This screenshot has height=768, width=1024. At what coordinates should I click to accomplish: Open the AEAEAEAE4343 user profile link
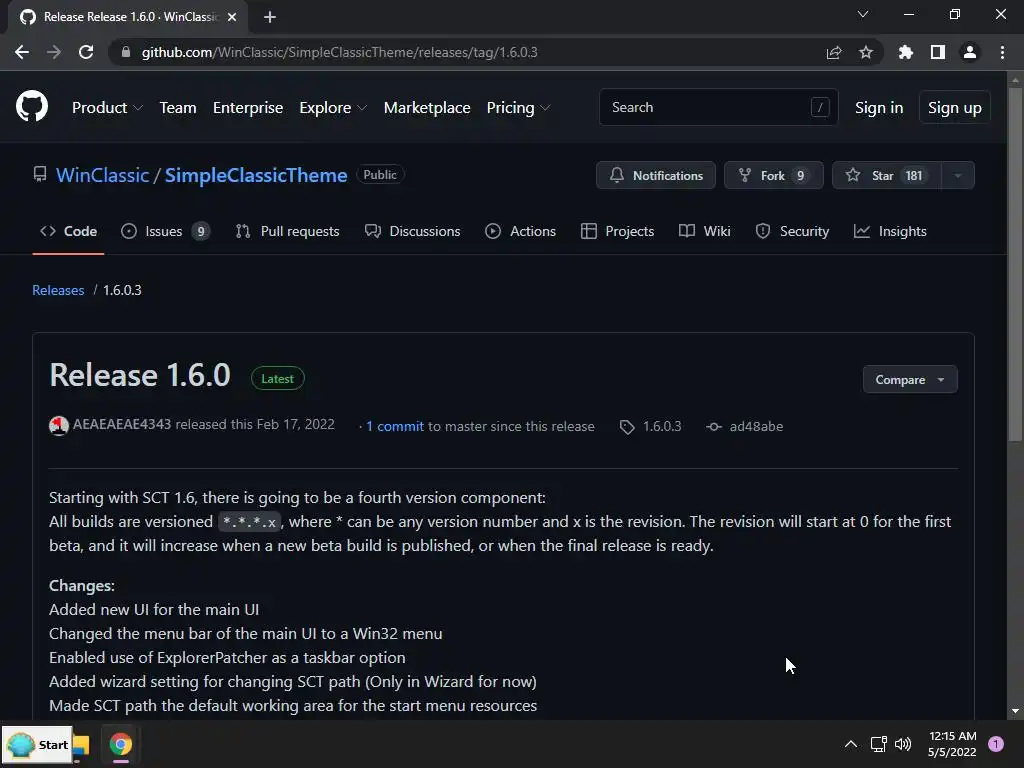tap(121, 424)
